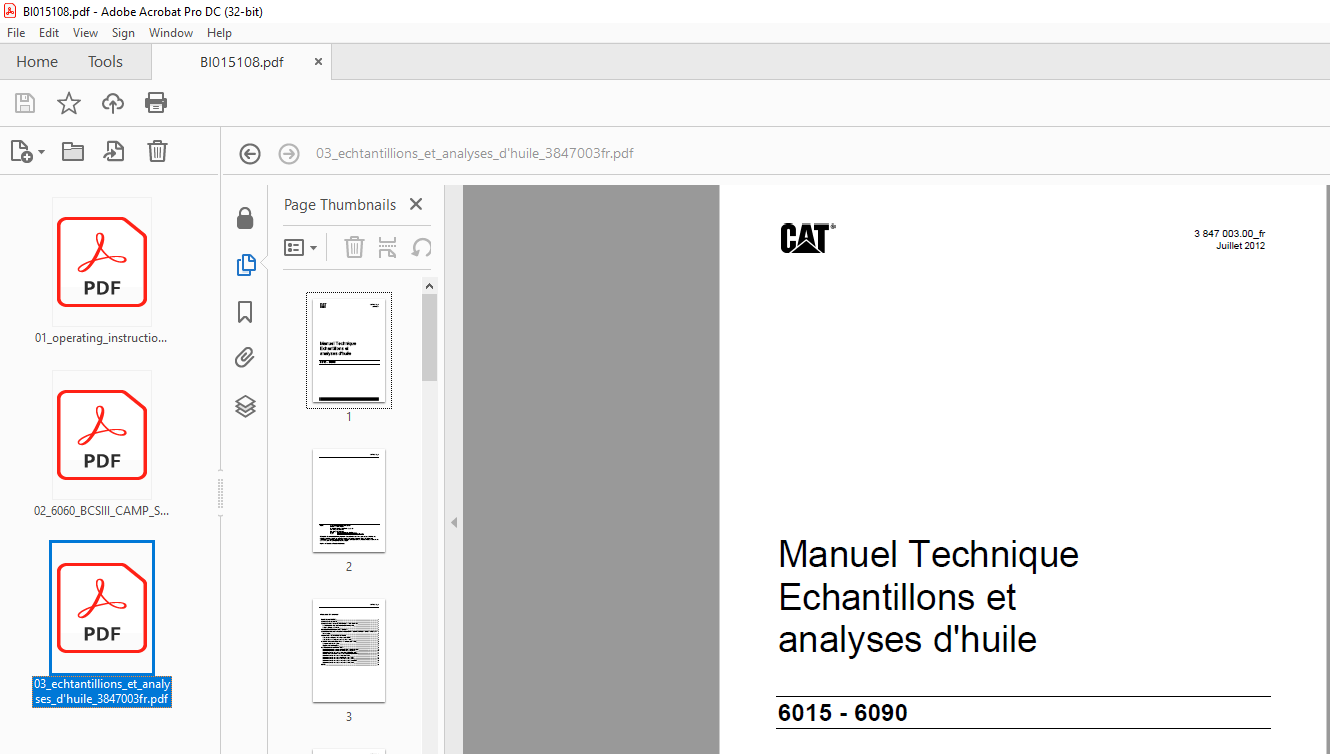
Task: Click the thumbnails panel scroll up arrow
Action: [429, 285]
